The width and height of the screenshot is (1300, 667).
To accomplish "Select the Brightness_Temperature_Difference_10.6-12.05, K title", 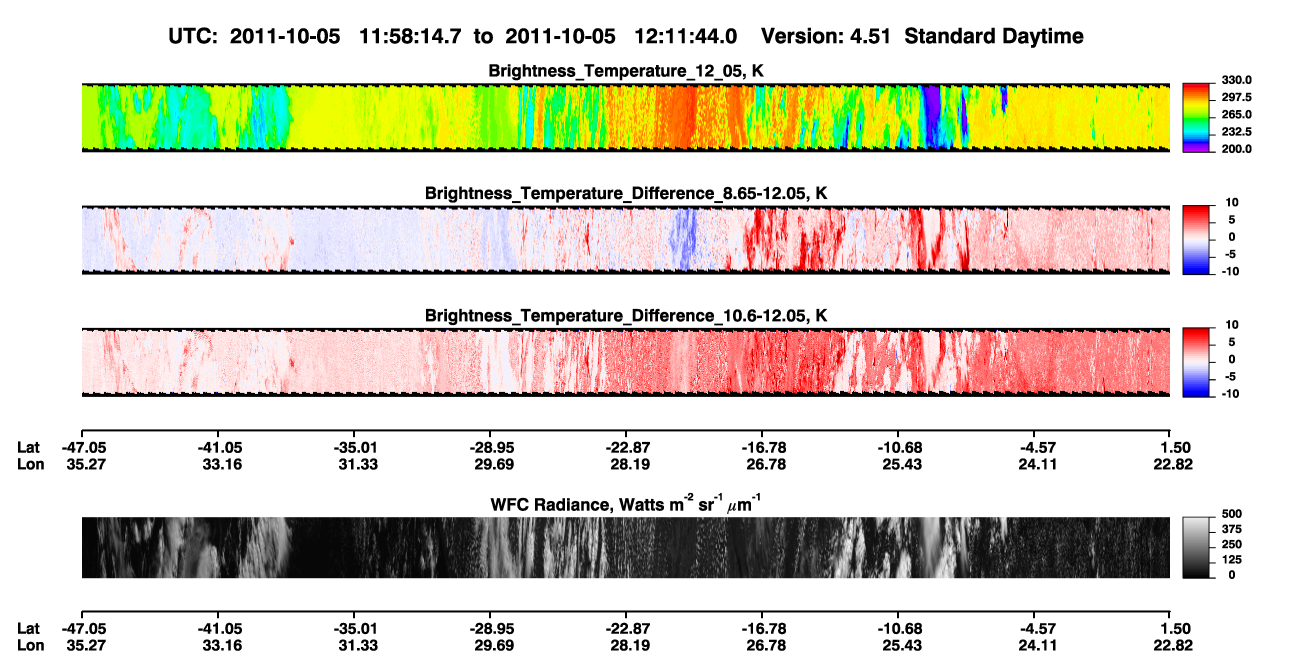I will pos(626,316).
